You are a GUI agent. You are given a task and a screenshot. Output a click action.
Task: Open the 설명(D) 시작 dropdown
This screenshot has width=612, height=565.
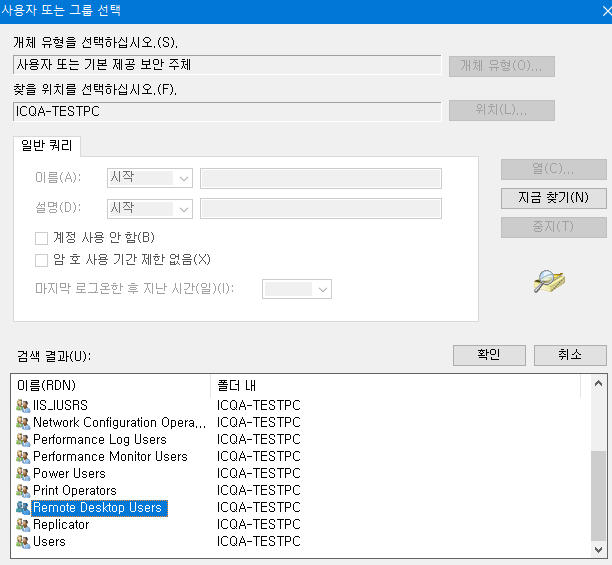(x=150, y=209)
